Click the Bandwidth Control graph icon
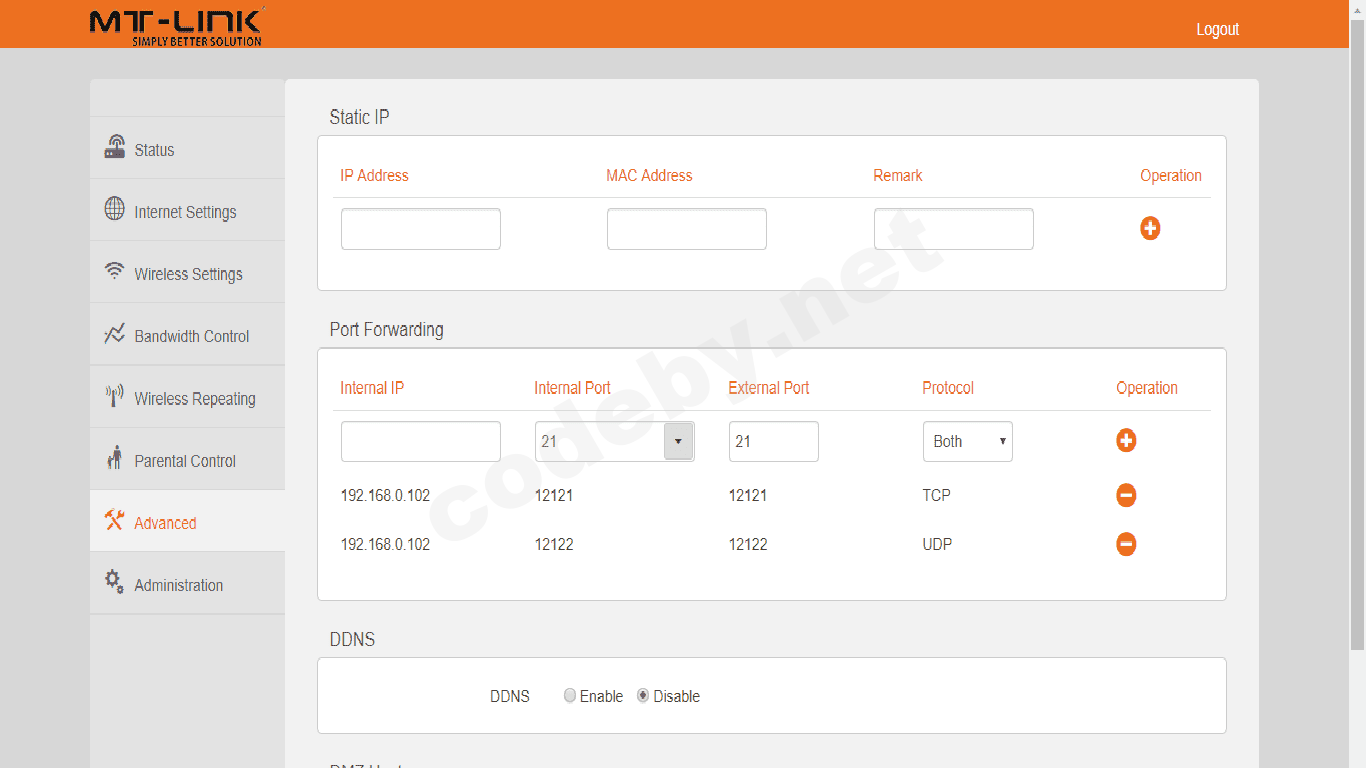Screen dimensions: 1366x768 coord(115,334)
